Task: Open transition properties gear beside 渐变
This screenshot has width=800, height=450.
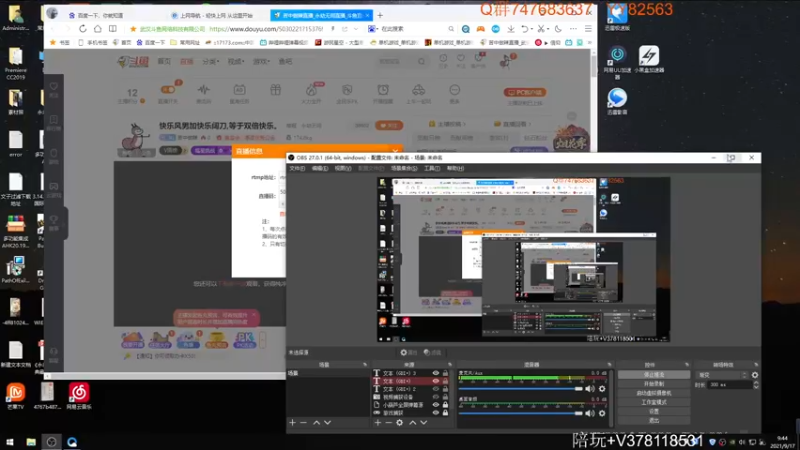Action: (x=755, y=375)
